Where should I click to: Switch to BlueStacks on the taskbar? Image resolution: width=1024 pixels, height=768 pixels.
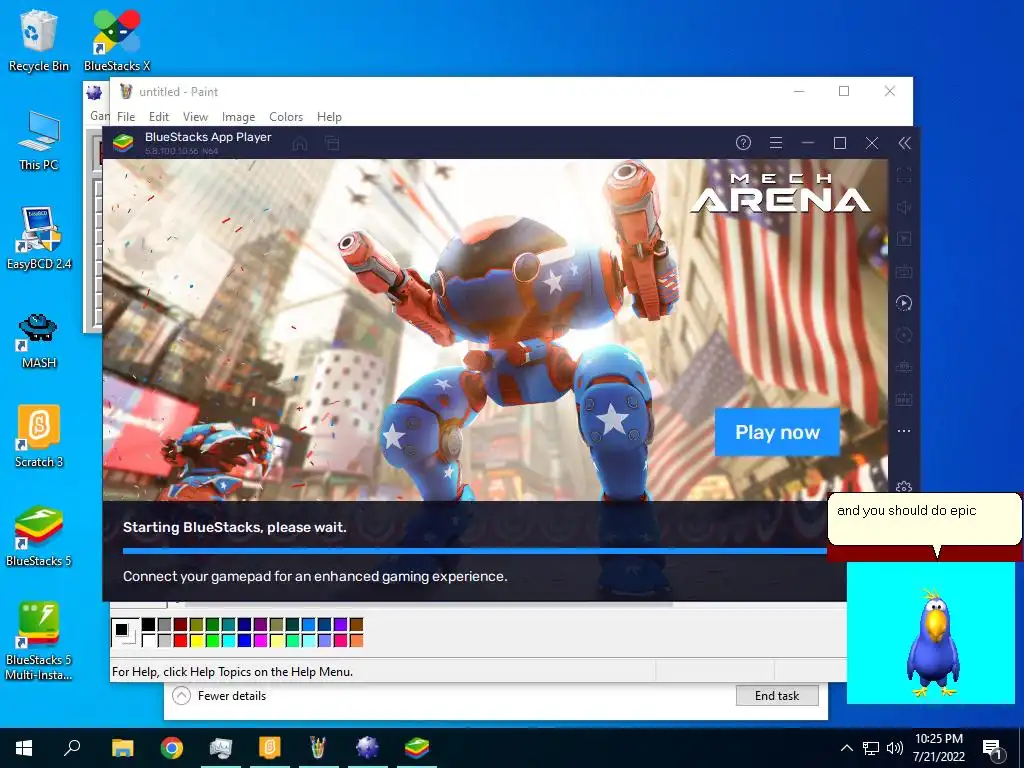pyautogui.click(x=417, y=748)
